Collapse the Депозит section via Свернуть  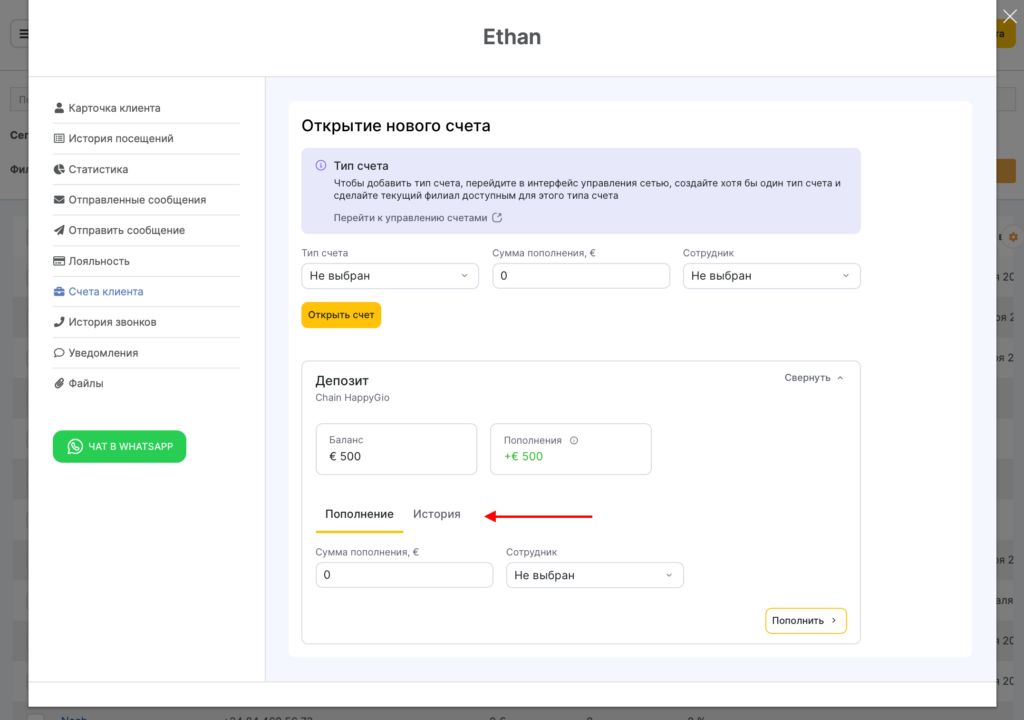point(814,378)
